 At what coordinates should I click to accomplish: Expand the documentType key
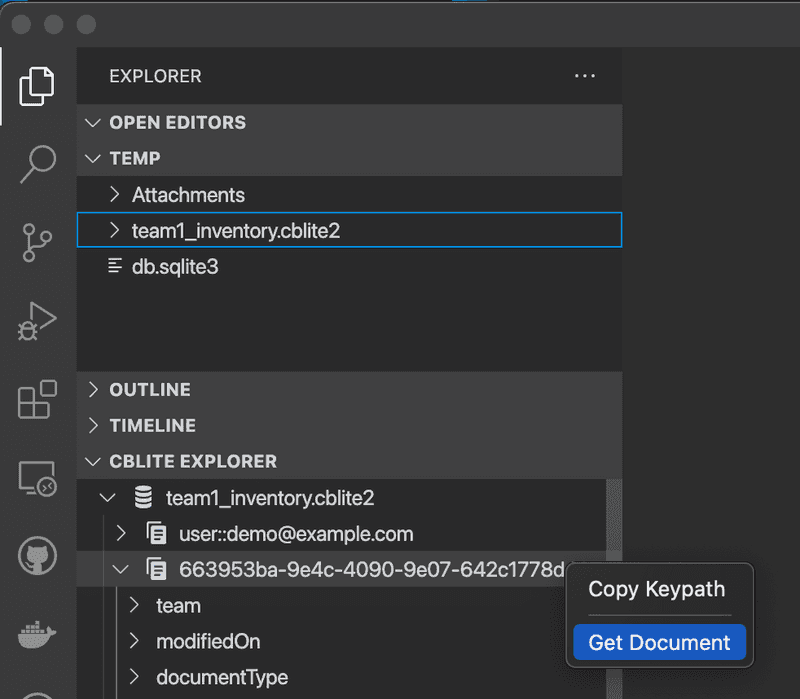[x=134, y=677]
